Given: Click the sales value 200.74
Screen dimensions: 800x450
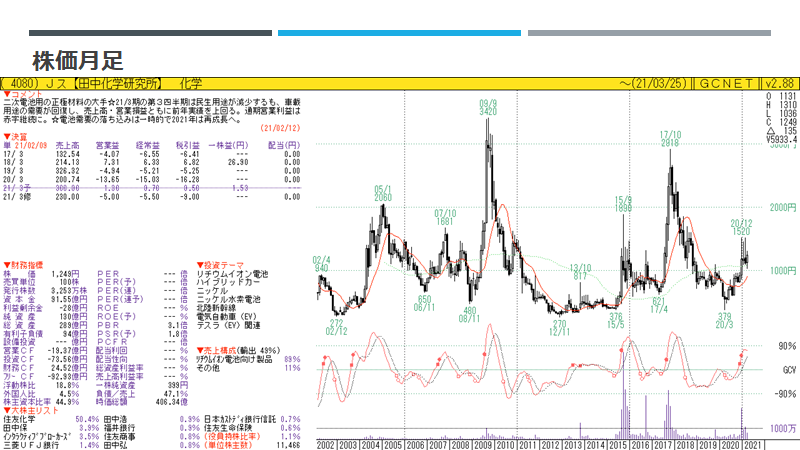Looking at the screenshot, I should pos(67,180).
